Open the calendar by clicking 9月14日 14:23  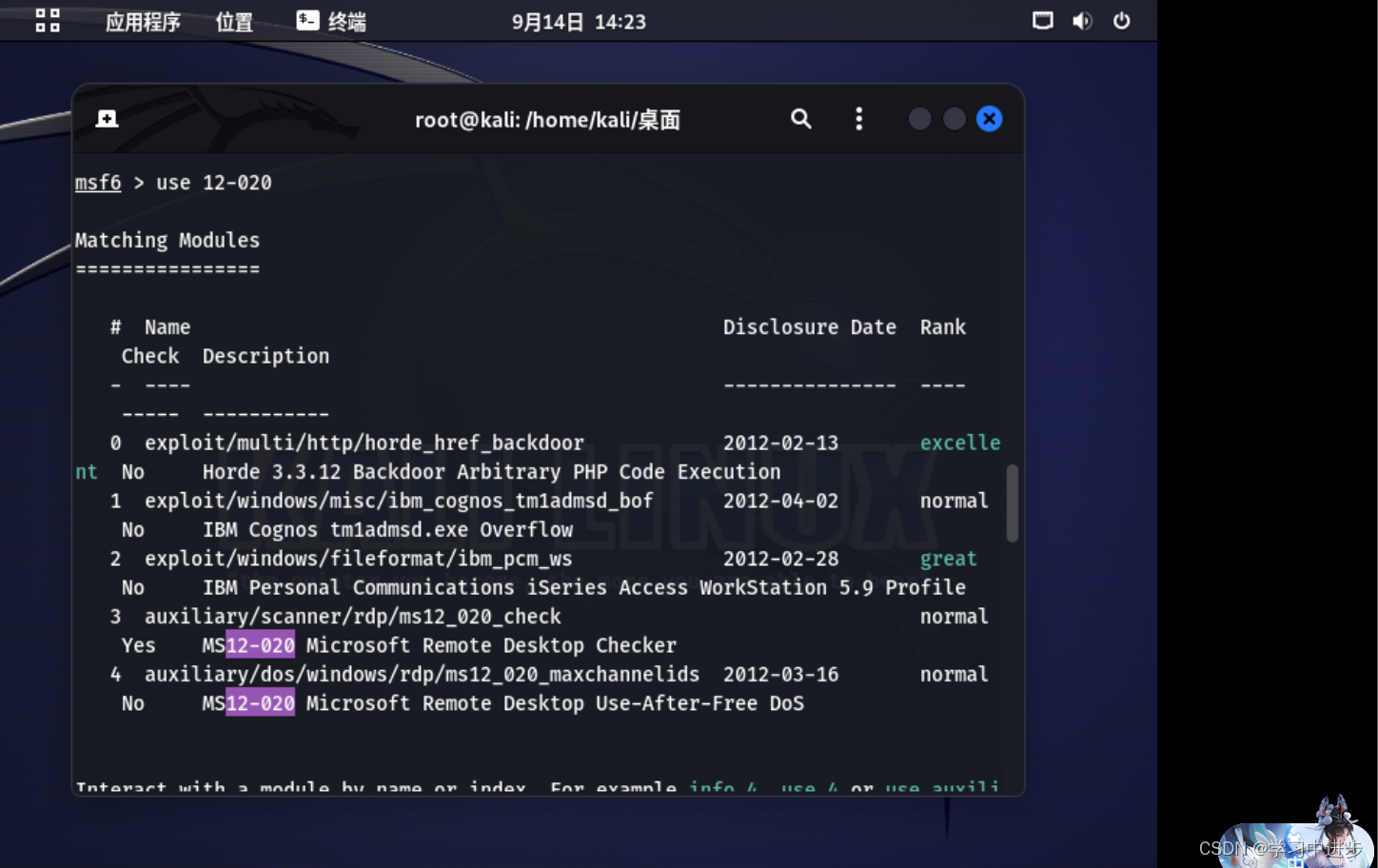tap(578, 21)
